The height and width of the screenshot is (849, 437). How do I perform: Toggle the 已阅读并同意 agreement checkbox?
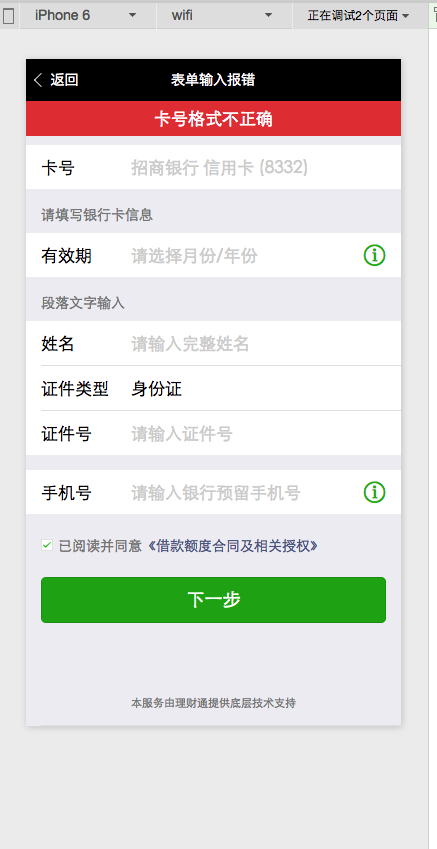coord(47,545)
